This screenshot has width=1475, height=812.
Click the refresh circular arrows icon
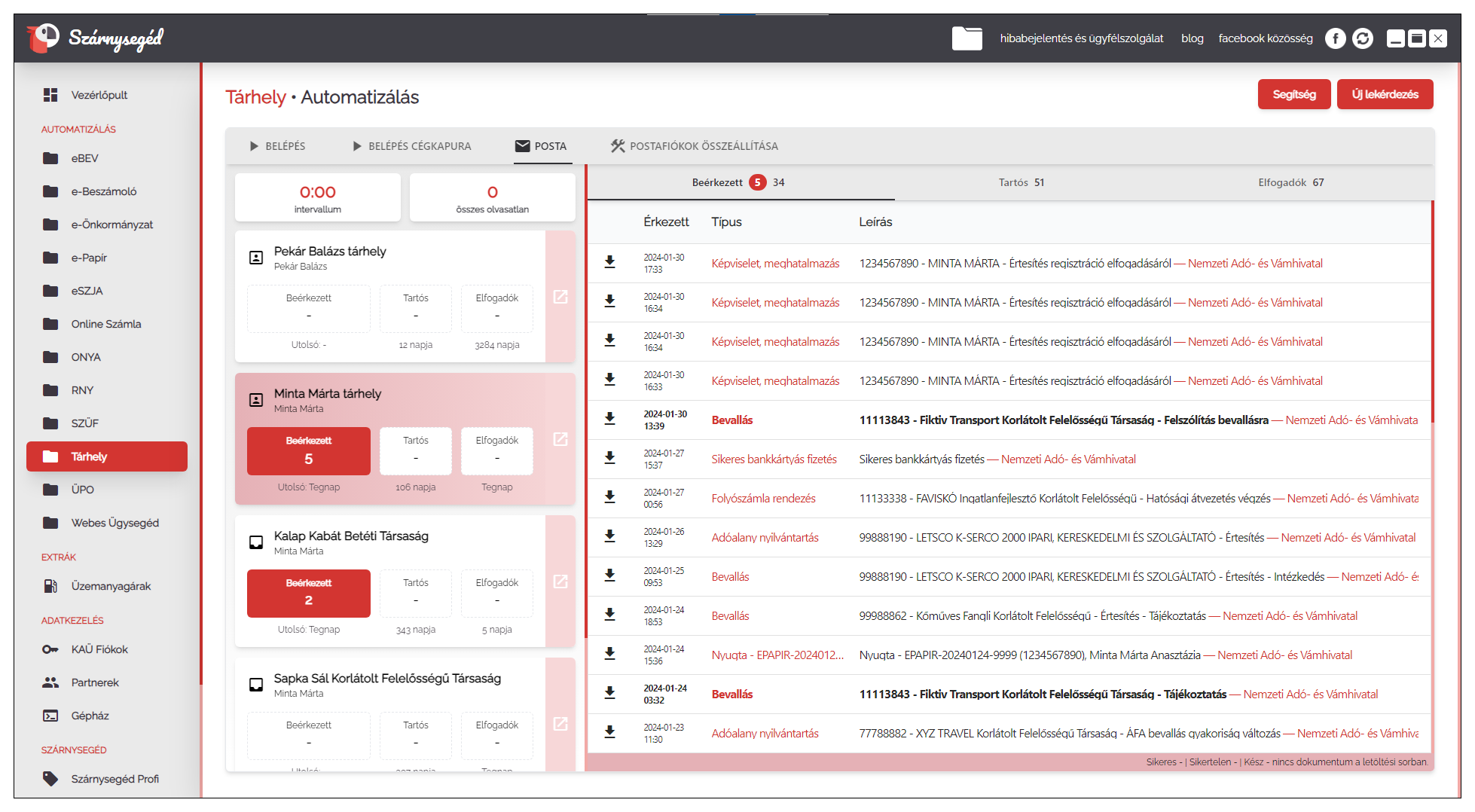[x=1363, y=38]
